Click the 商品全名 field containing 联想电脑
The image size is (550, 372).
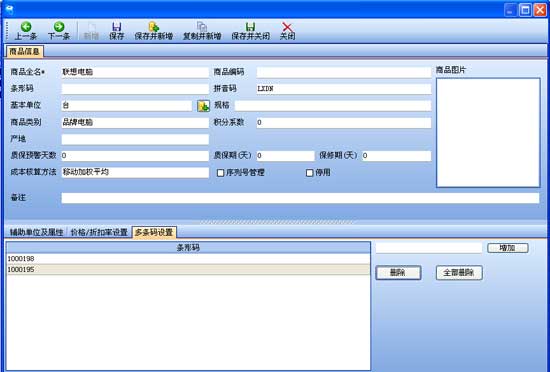[135, 72]
